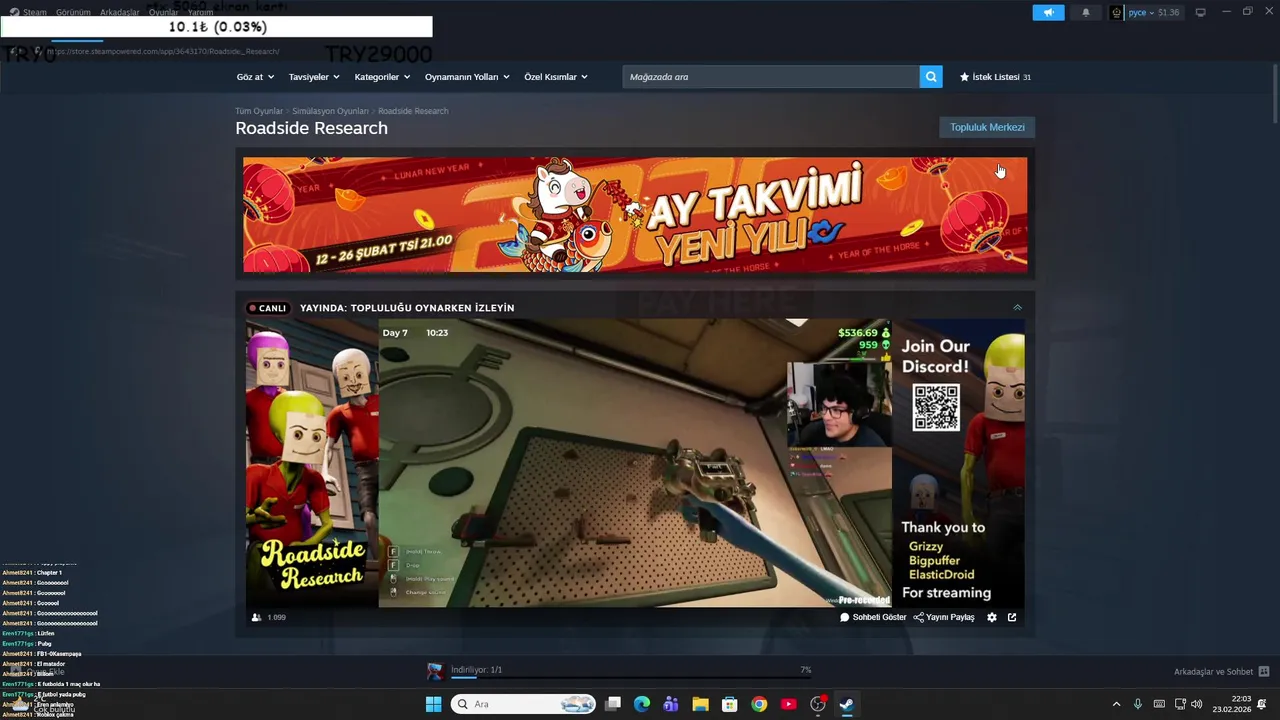Screen dimensions: 1280x720
Task: Open the clock and date in the taskbar
Action: [x=1232, y=704]
